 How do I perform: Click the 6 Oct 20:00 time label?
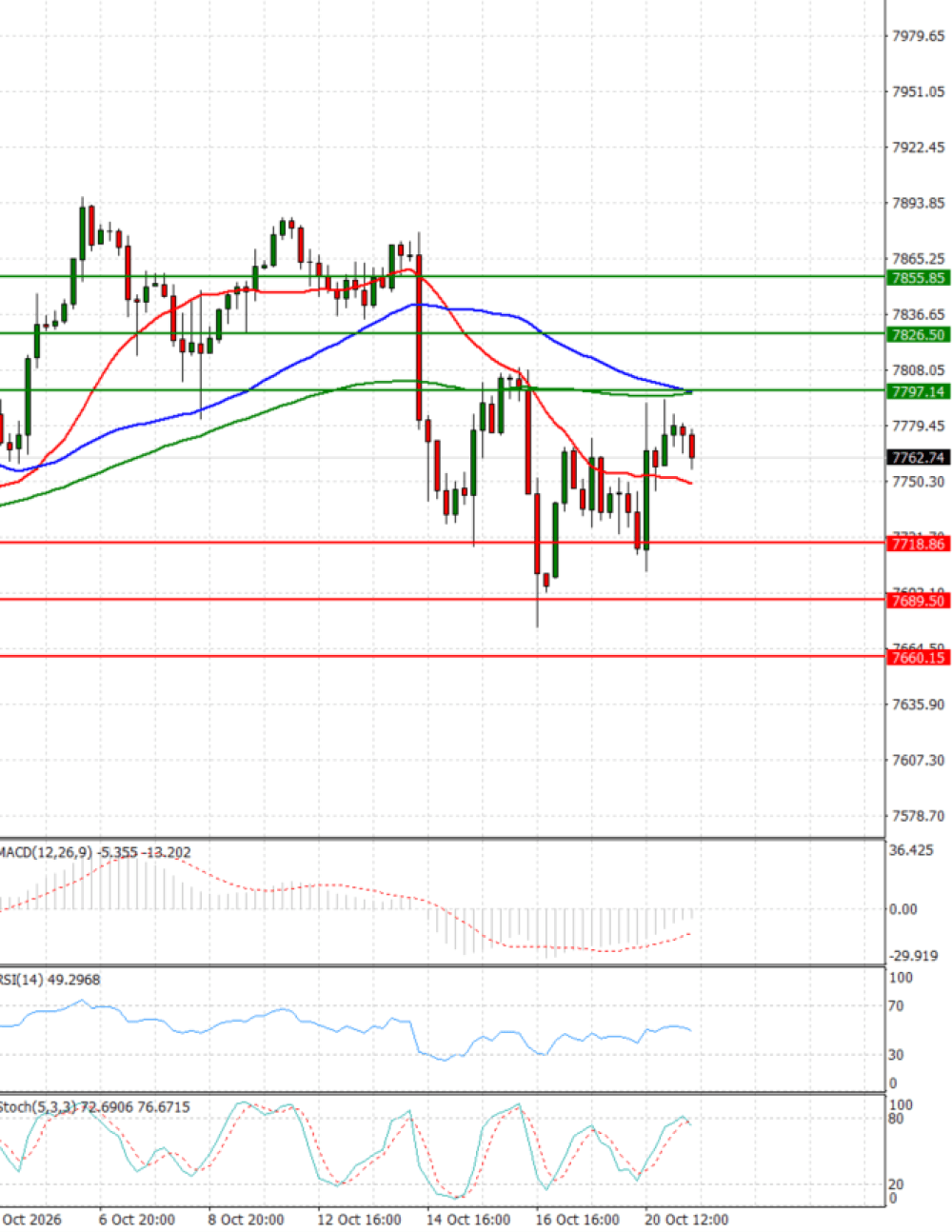click(137, 1220)
